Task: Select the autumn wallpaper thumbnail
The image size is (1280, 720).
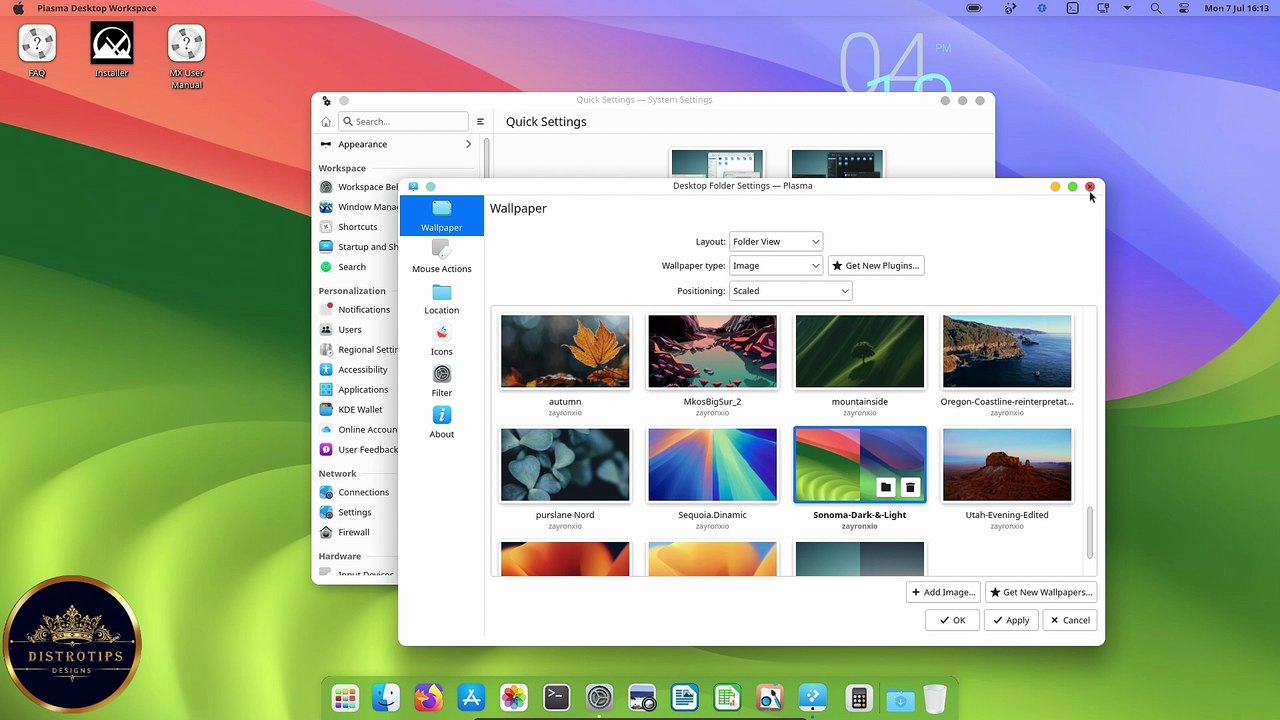Action: tap(565, 352)
